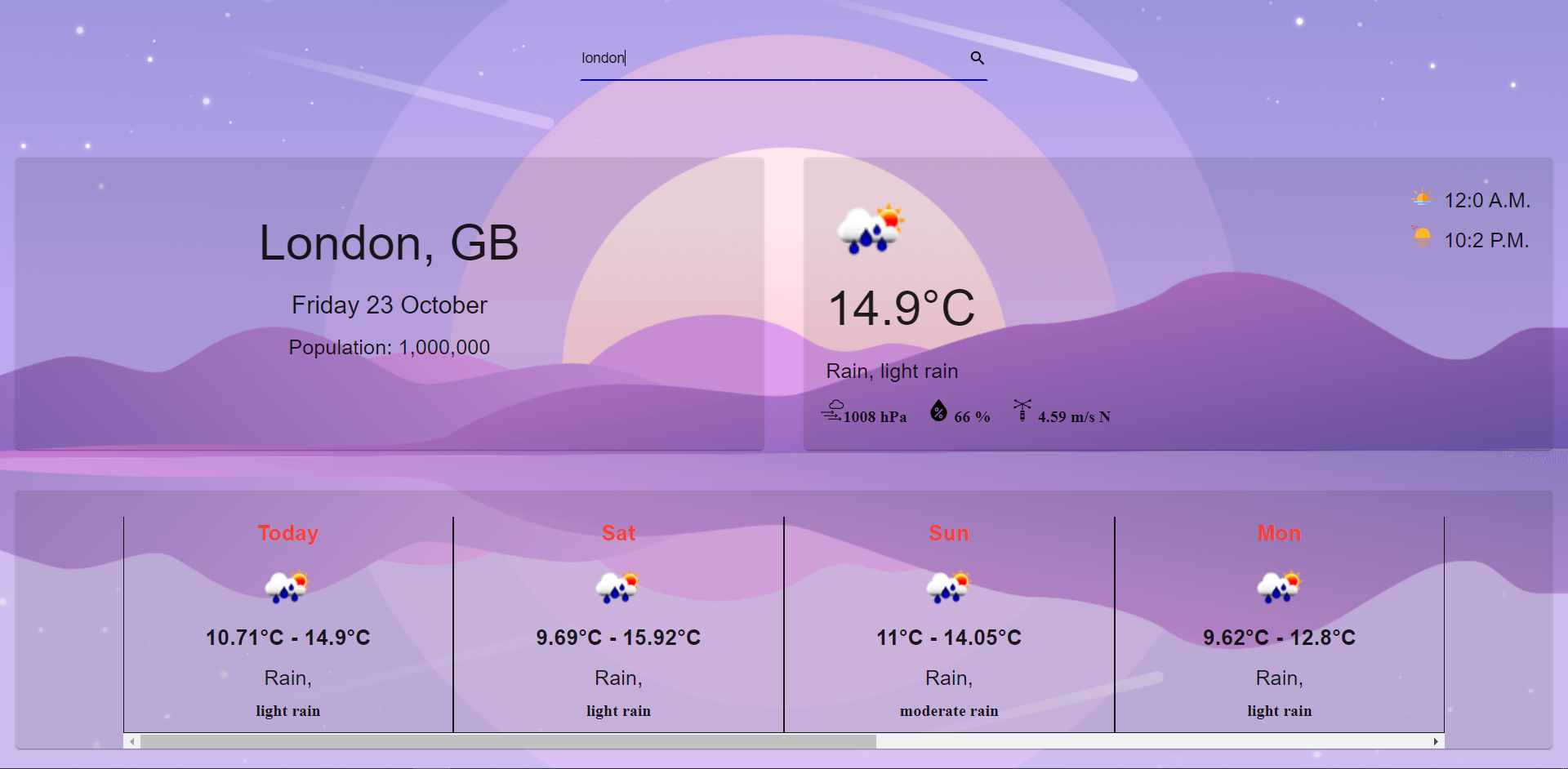Click the 10:2 P.M. sunset time

(1486, 241)
